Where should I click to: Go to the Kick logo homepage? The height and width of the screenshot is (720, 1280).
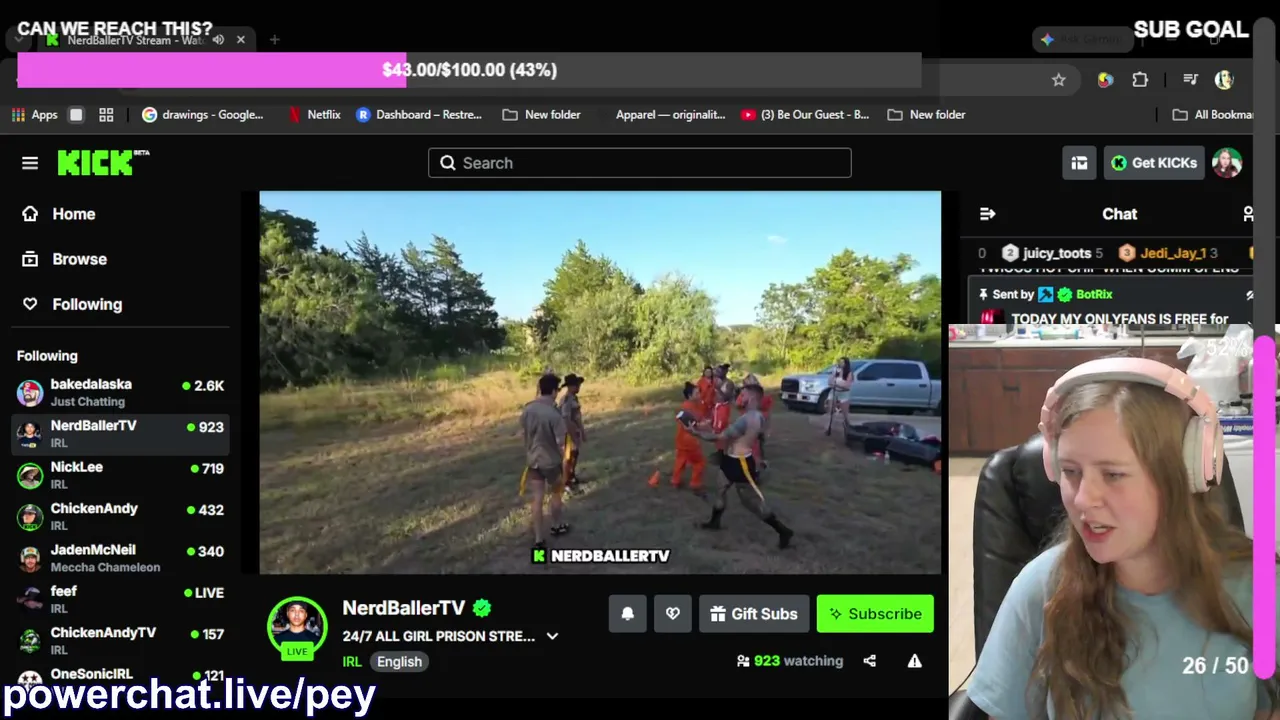[x=103, y=163]
